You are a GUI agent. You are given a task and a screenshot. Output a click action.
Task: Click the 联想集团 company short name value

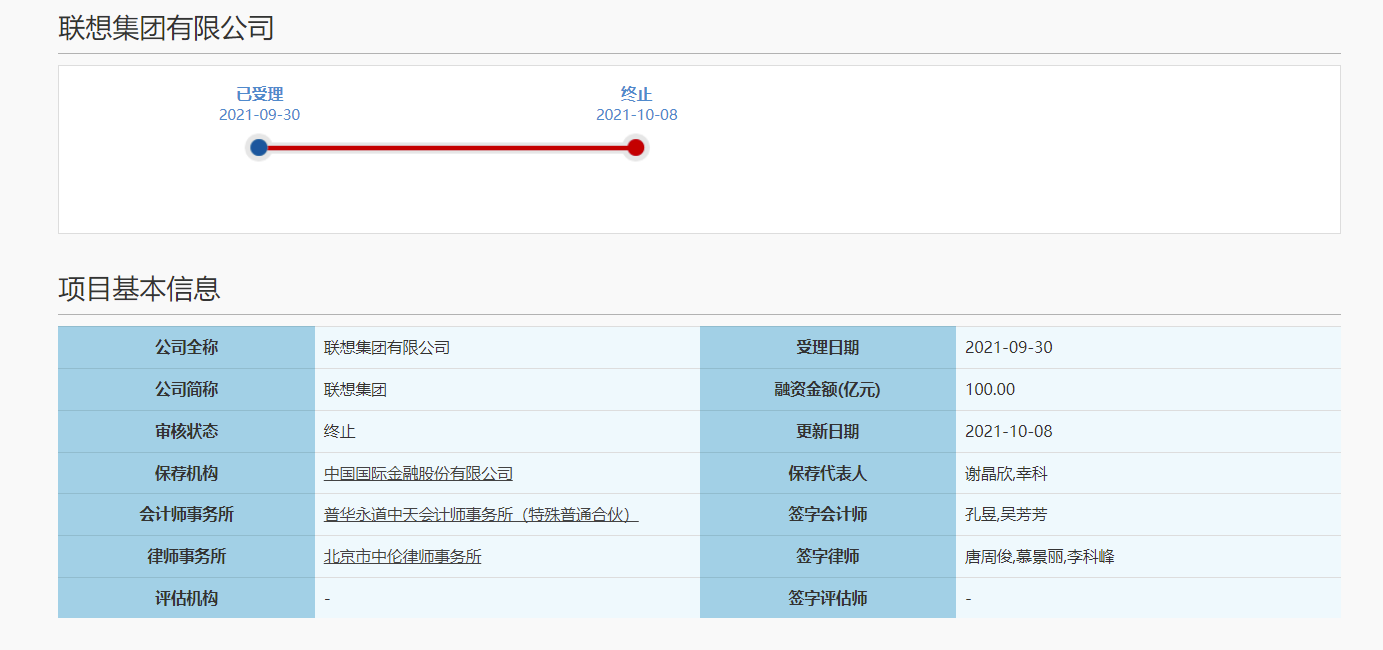tap(355, 390)
